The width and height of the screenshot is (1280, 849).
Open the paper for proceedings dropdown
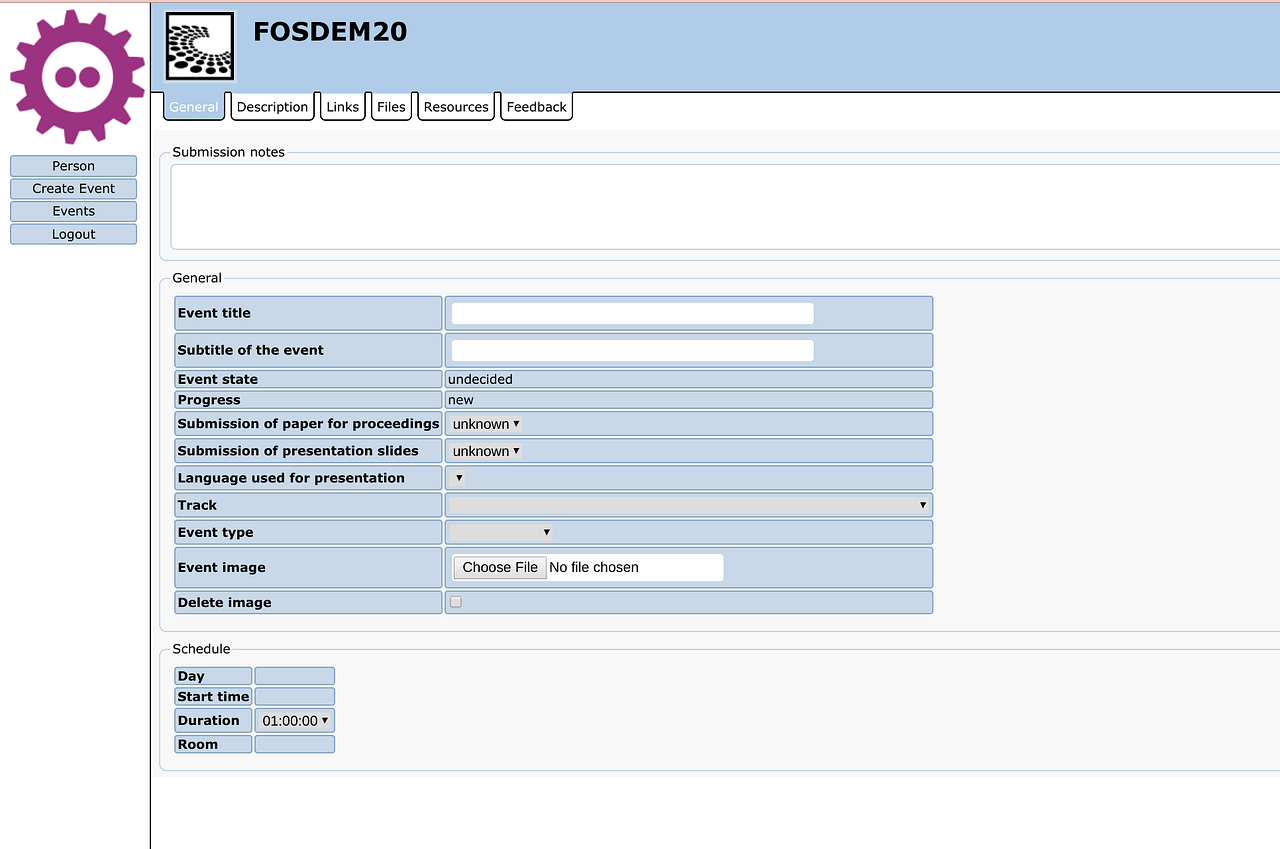pyautogui.click(x=486, y=424)
